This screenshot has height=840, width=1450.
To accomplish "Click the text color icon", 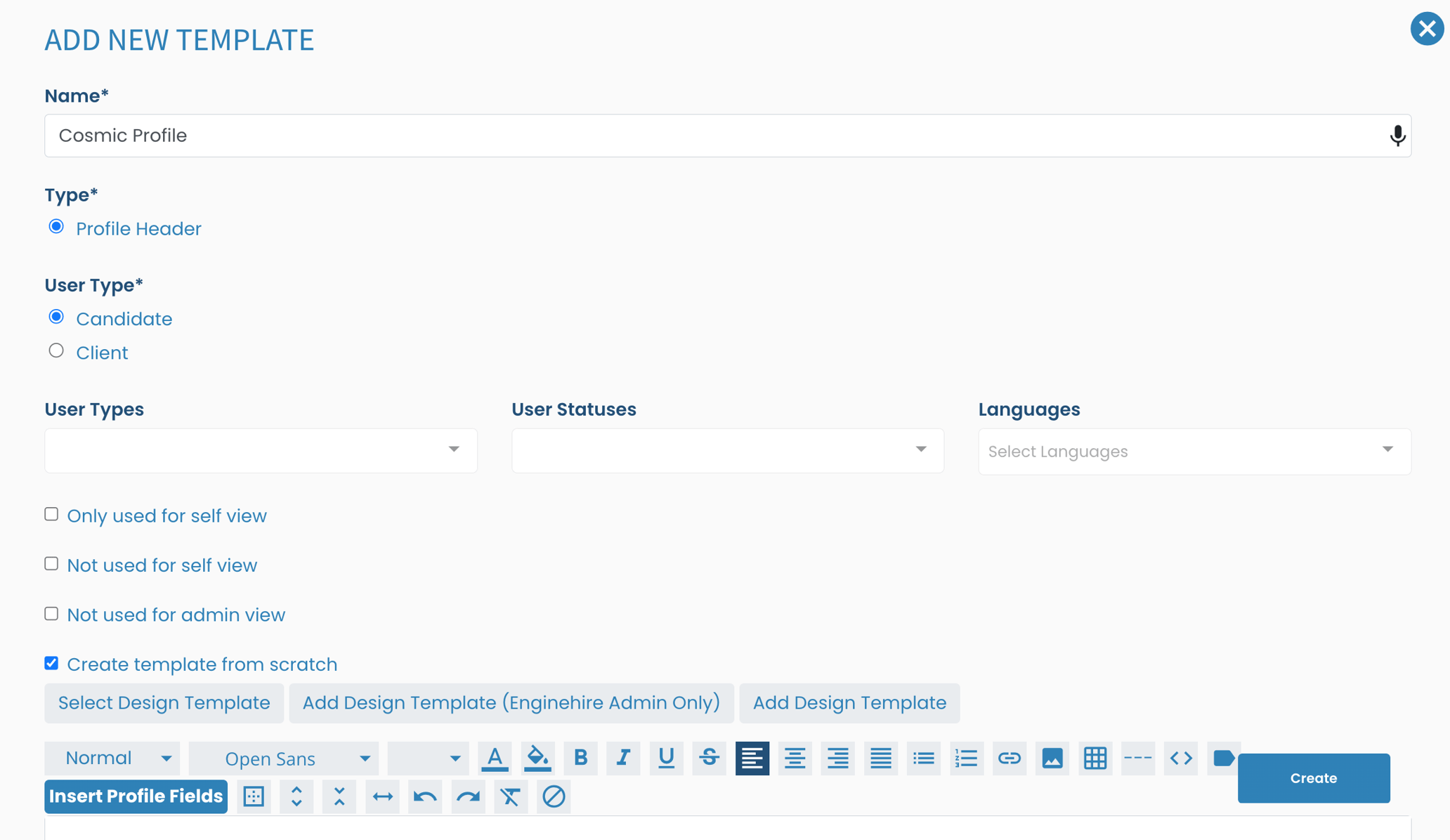I will (495, 759).
